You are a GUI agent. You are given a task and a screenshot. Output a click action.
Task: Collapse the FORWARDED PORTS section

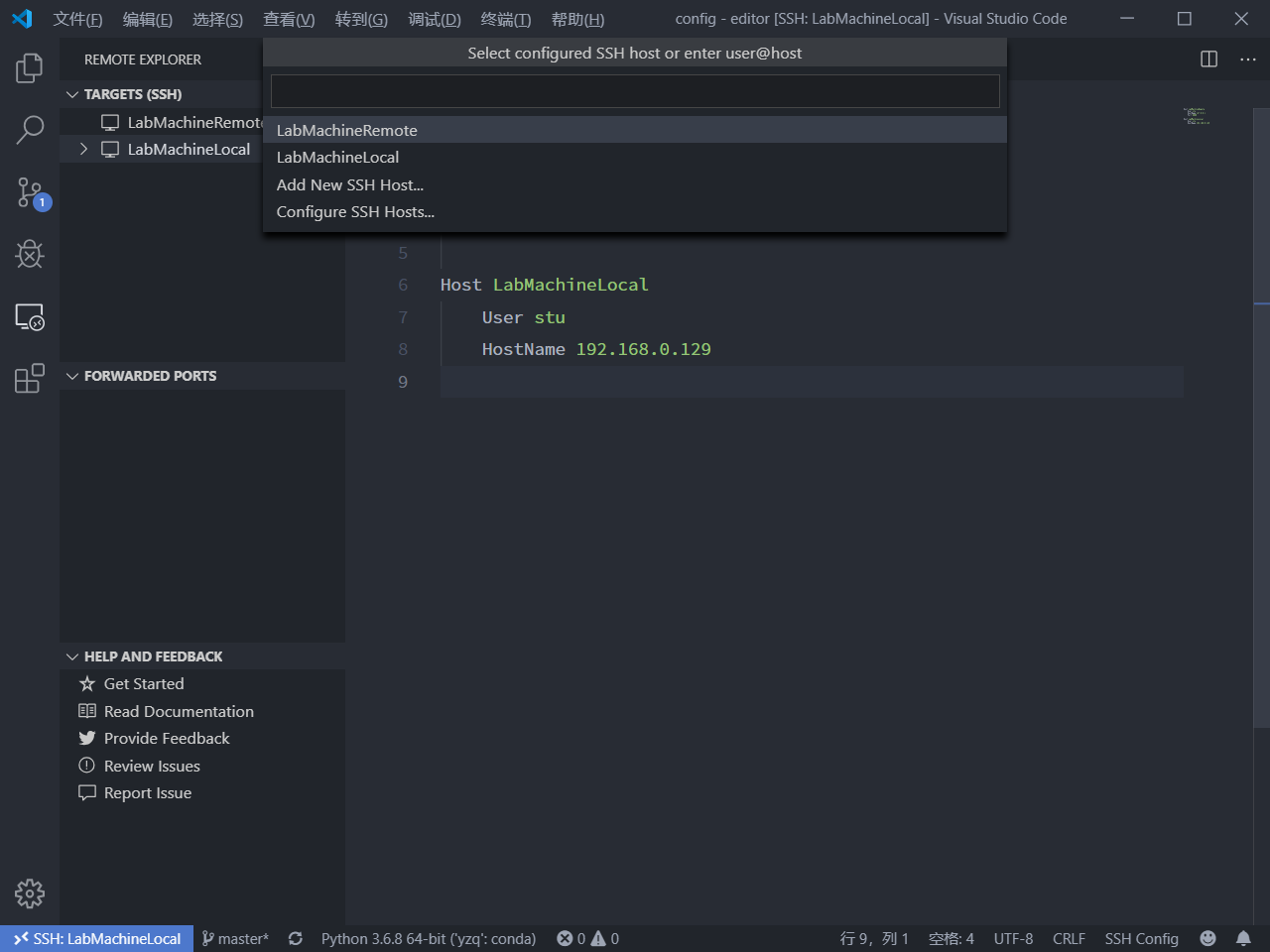[72, 376]
